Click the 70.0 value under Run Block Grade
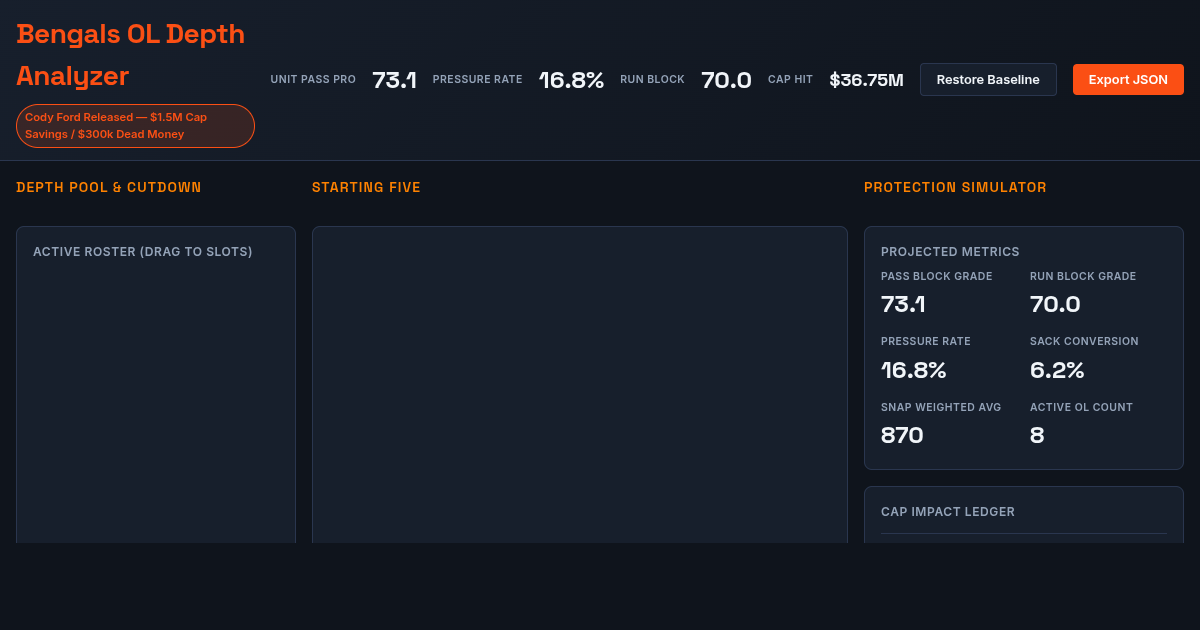 (1055, 304)
